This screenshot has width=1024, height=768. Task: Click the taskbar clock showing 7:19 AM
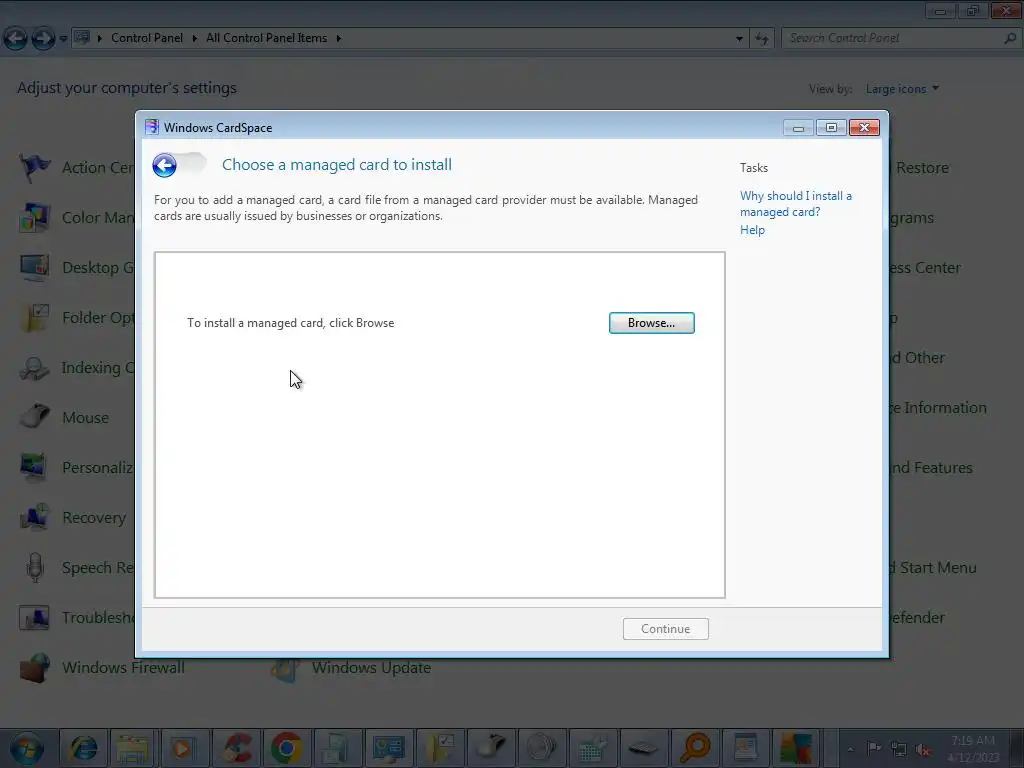coord(973,749)
